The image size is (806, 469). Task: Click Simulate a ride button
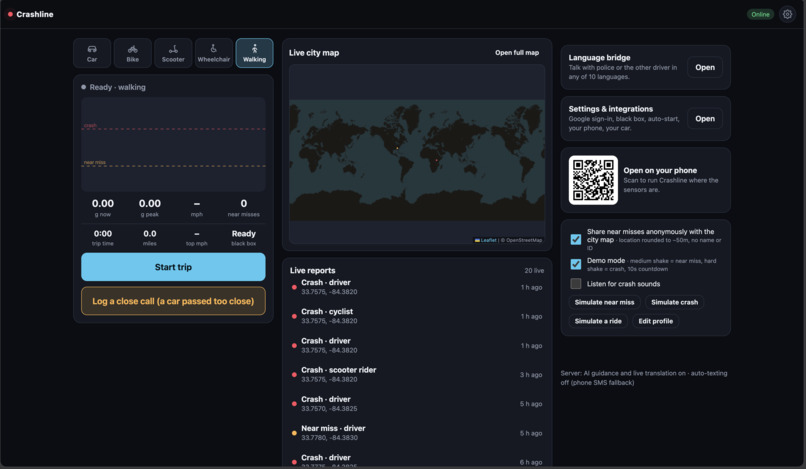[598, 321]
